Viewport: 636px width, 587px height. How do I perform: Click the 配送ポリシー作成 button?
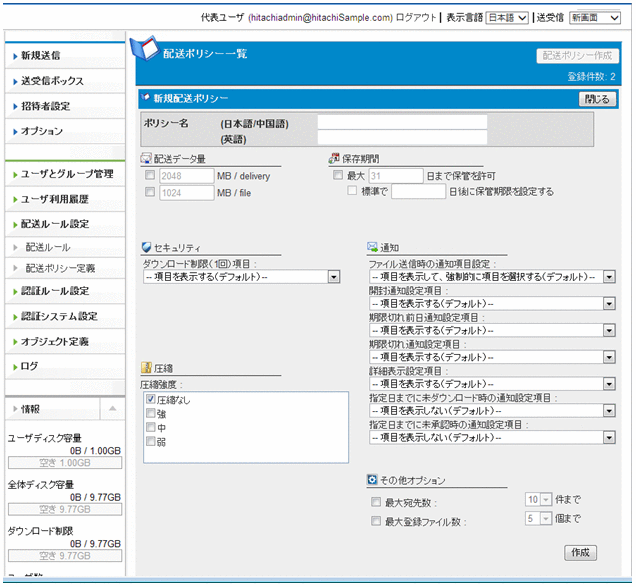pos(577,56)
